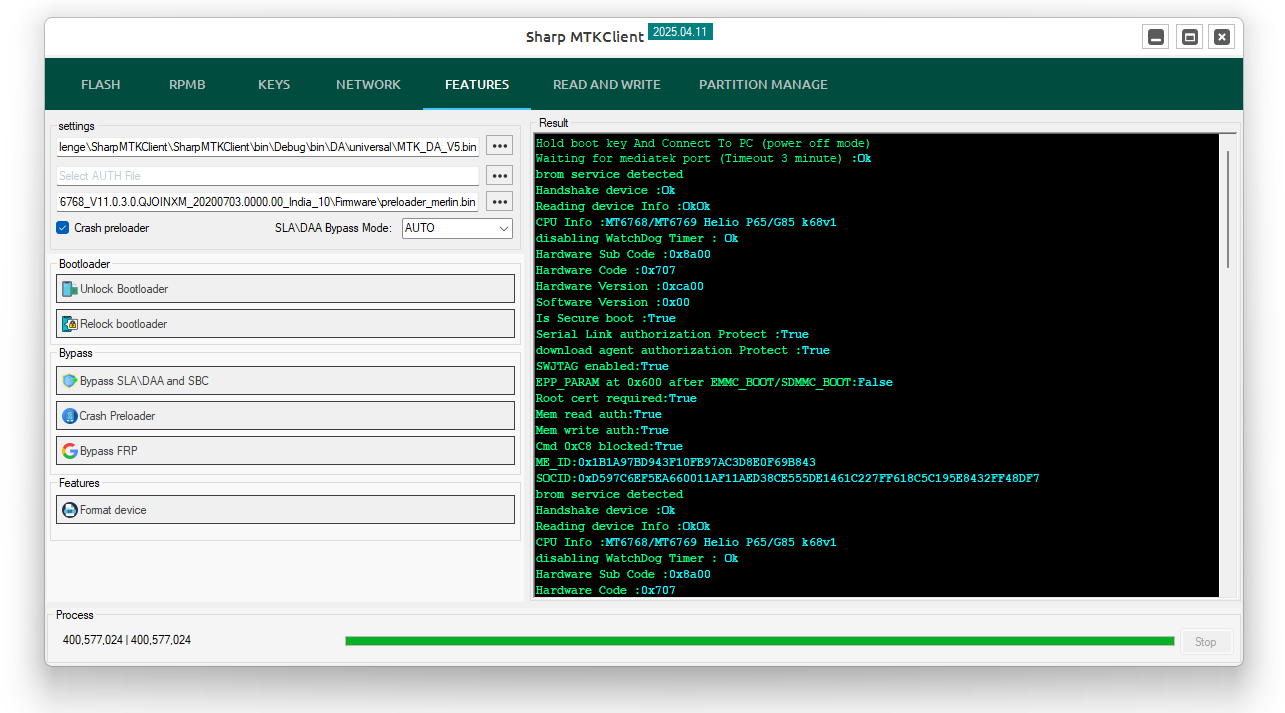The width and height of the screenshot is (1285, 713).
Task: Click the Result log scrollbar thumb
Action: tap(1229, 208)
